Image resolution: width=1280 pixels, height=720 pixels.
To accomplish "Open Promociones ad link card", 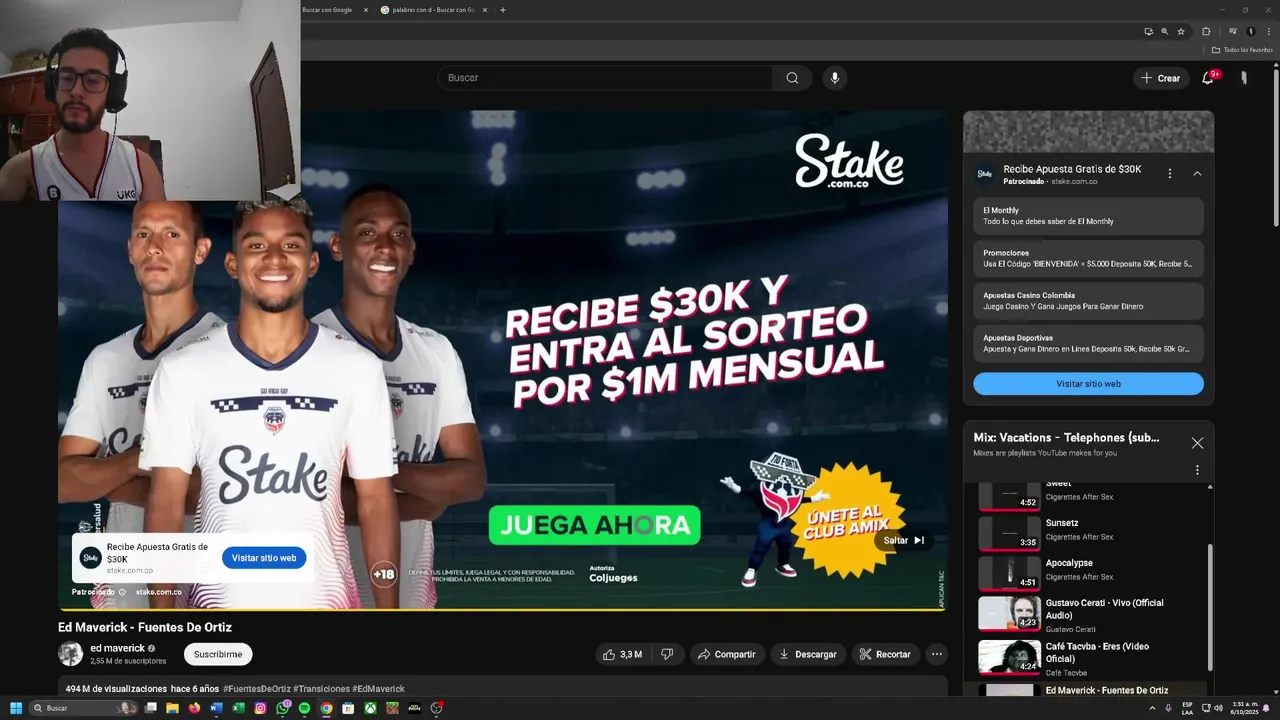I will click(x=1088, y=258).
